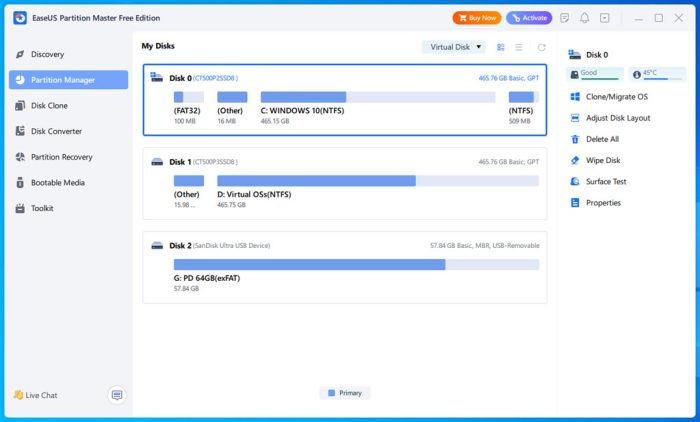Refresh the disk list
The image size is (700, 422).
[x=542, y=47]
